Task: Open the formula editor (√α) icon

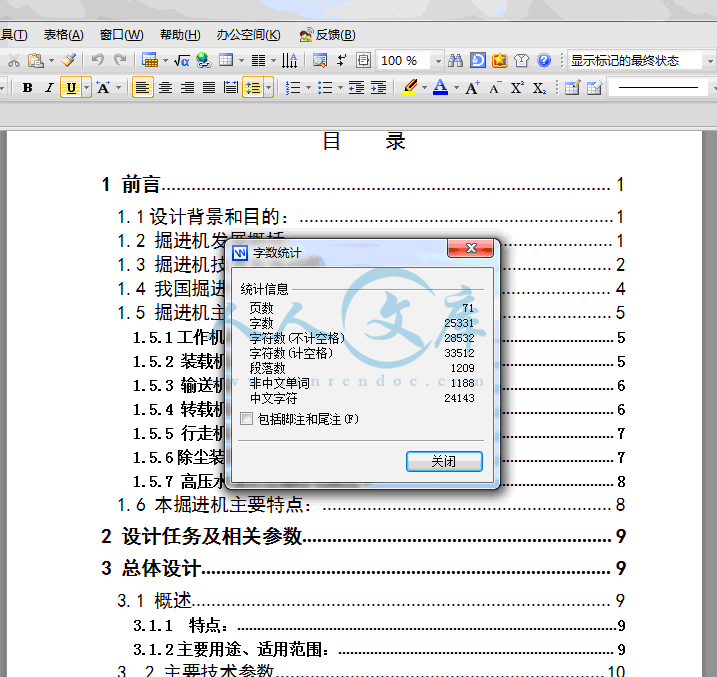Action: (182, 60)
